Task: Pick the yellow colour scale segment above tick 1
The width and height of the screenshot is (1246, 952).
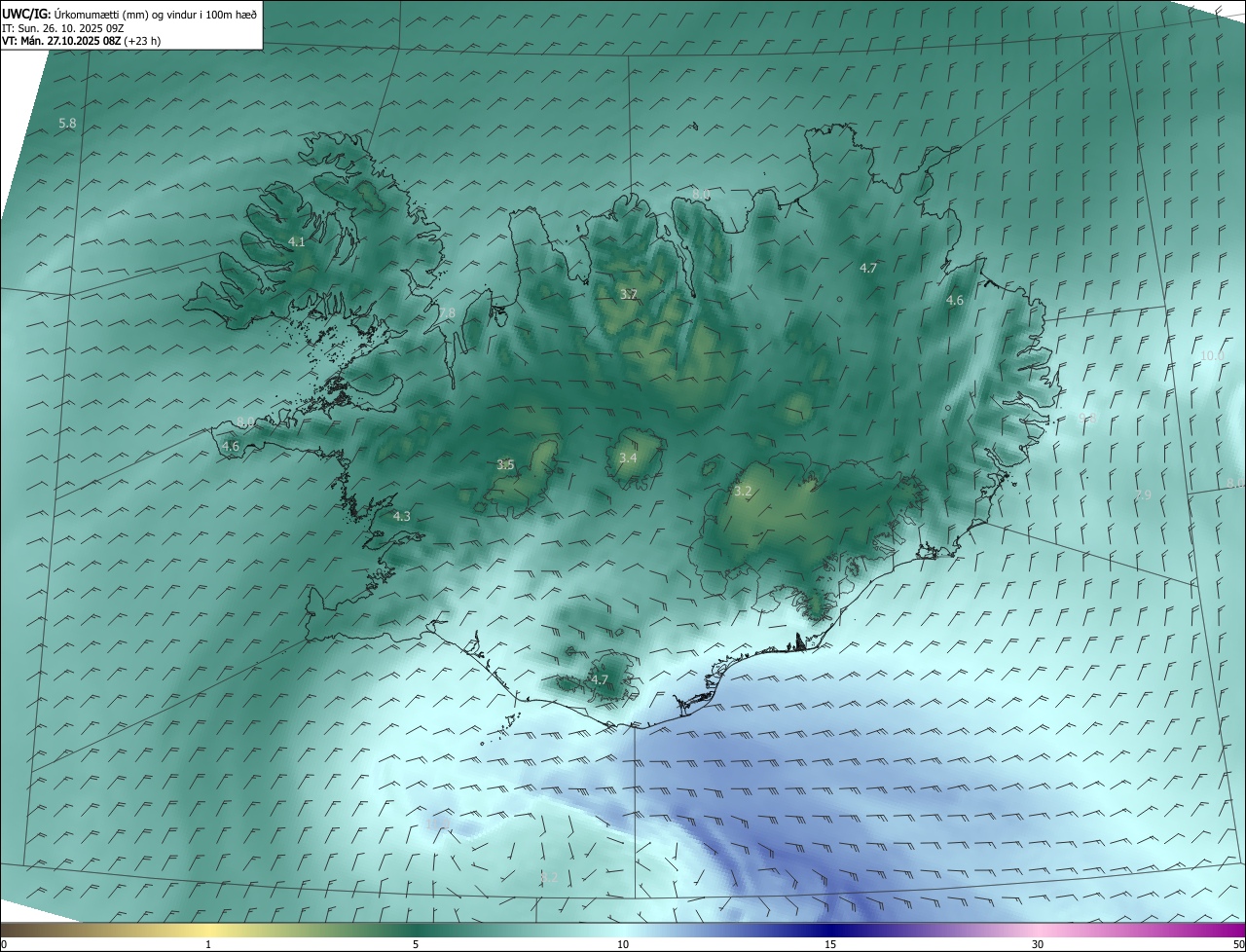Action: [x=208, y=931]
